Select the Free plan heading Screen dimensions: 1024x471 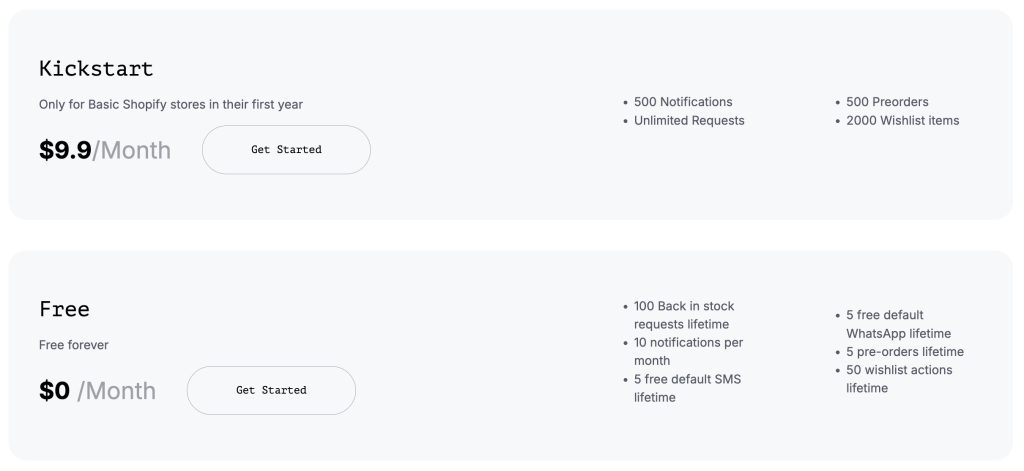point(64,309)
